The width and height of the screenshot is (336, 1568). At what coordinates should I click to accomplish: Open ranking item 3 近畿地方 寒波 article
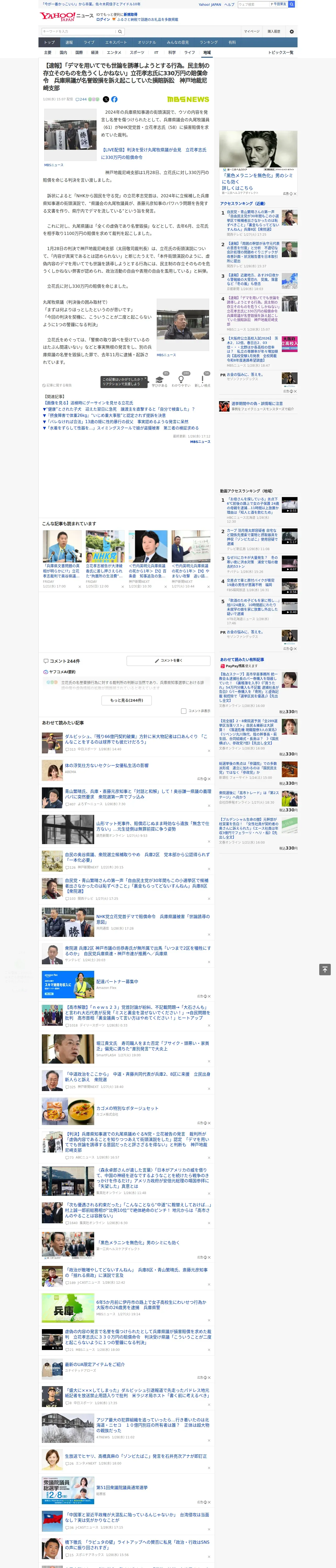253,279
